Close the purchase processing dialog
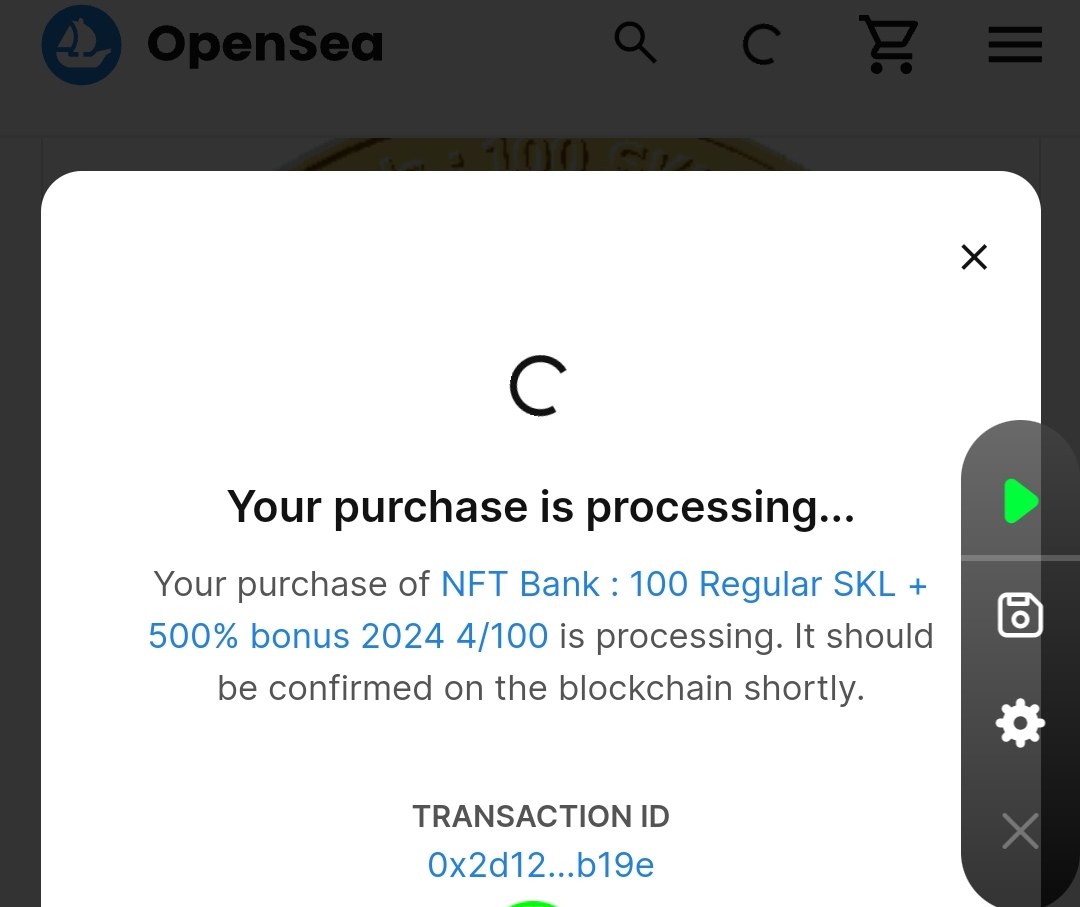The width and height of the screenshot is (1080, 907). [x=973, y=257]
